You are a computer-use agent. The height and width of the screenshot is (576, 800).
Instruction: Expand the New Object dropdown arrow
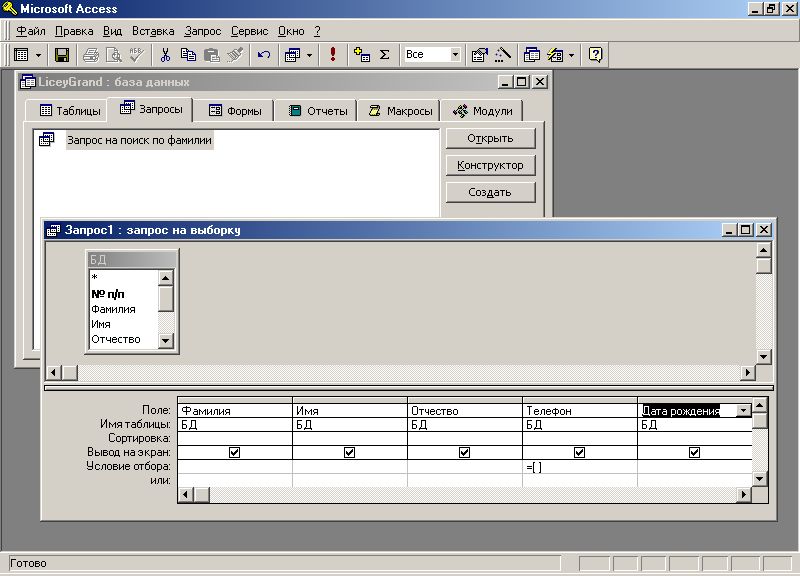[x=571, y=55]
